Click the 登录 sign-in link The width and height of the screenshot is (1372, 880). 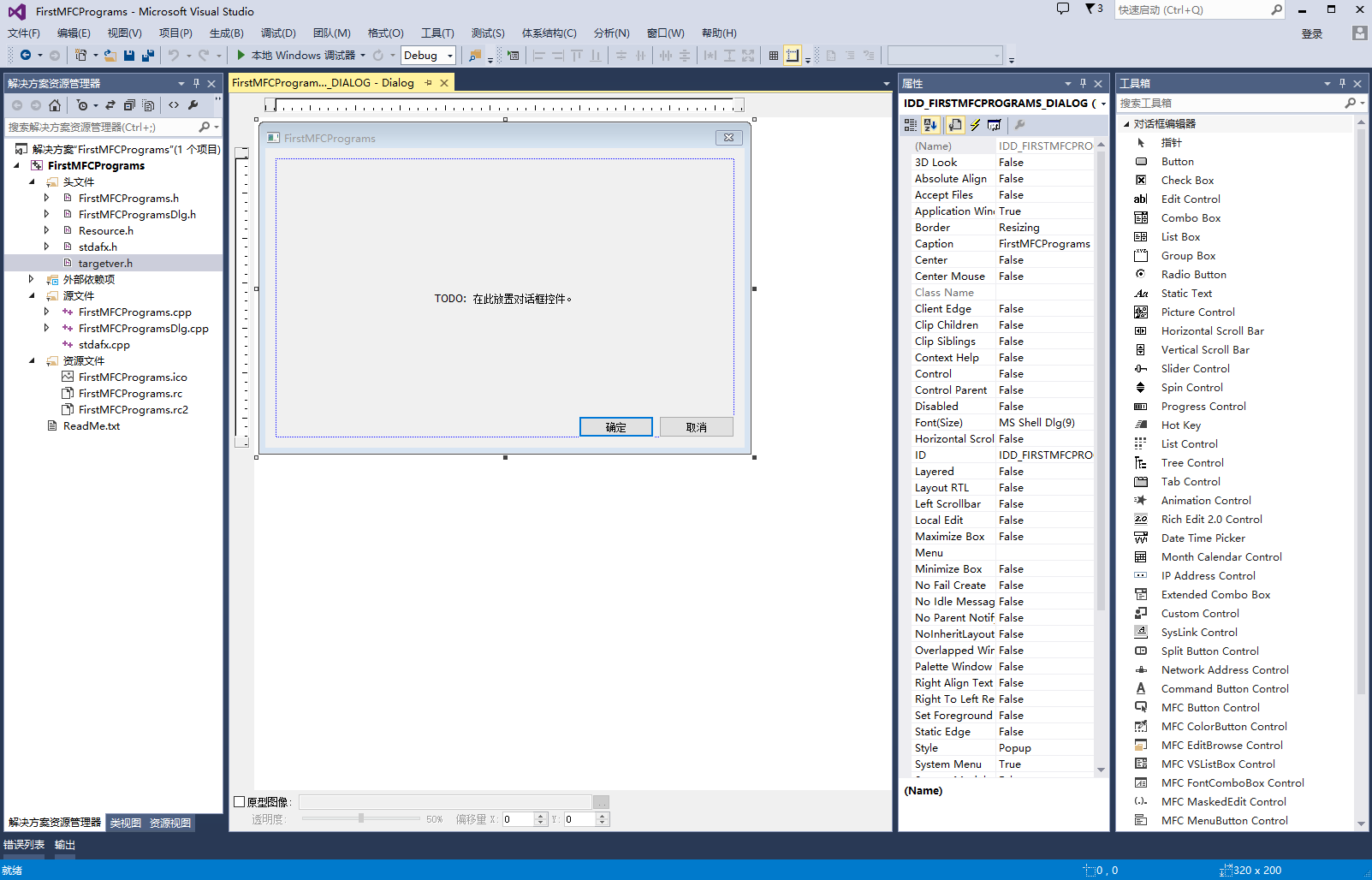pyautogui.click(x=1312, y=33)
